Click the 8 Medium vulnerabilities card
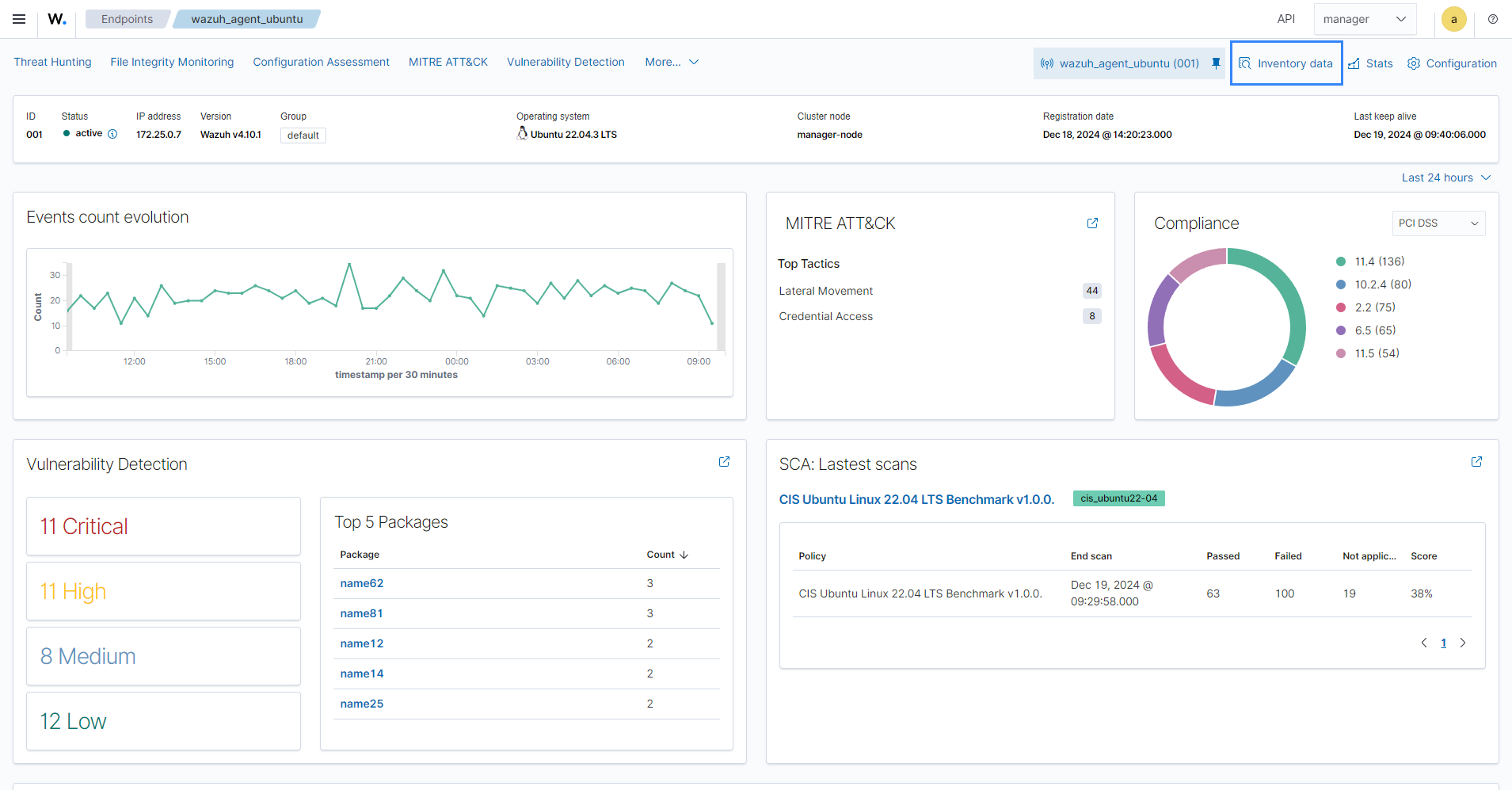1512x790 pixels. click(x=163, y=656)
